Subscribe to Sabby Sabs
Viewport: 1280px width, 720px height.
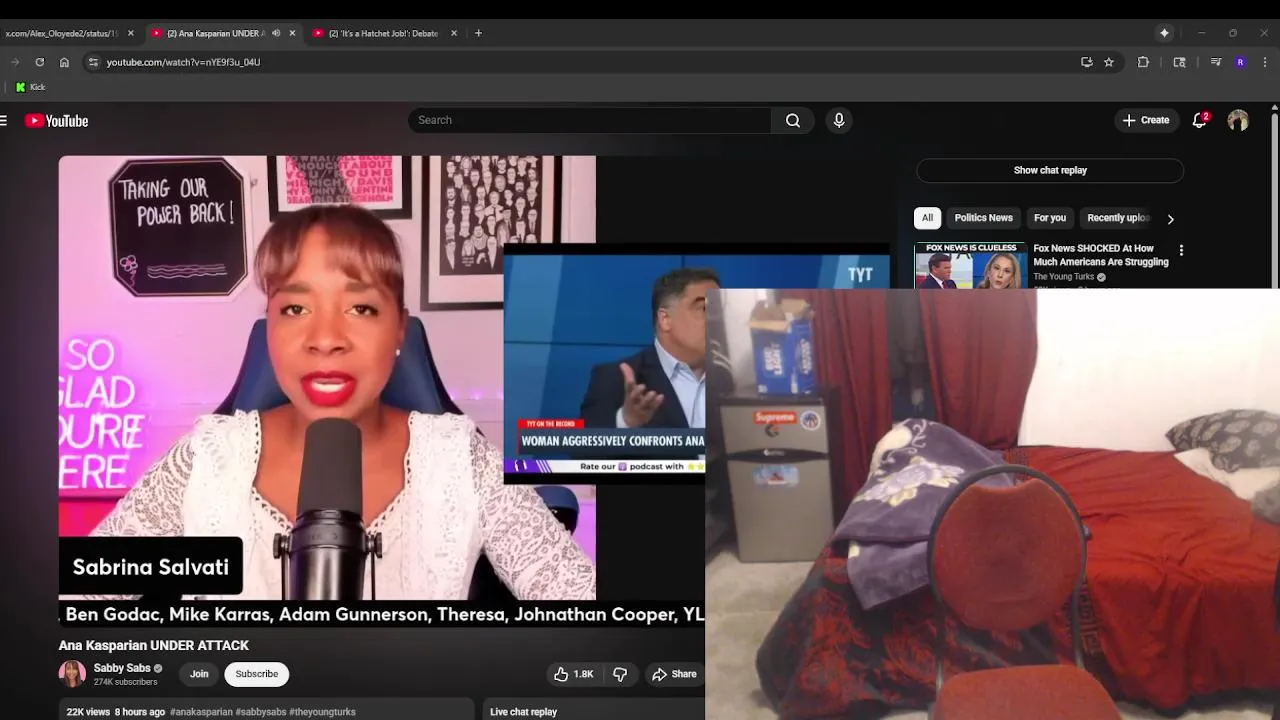[x=257, y=674]
